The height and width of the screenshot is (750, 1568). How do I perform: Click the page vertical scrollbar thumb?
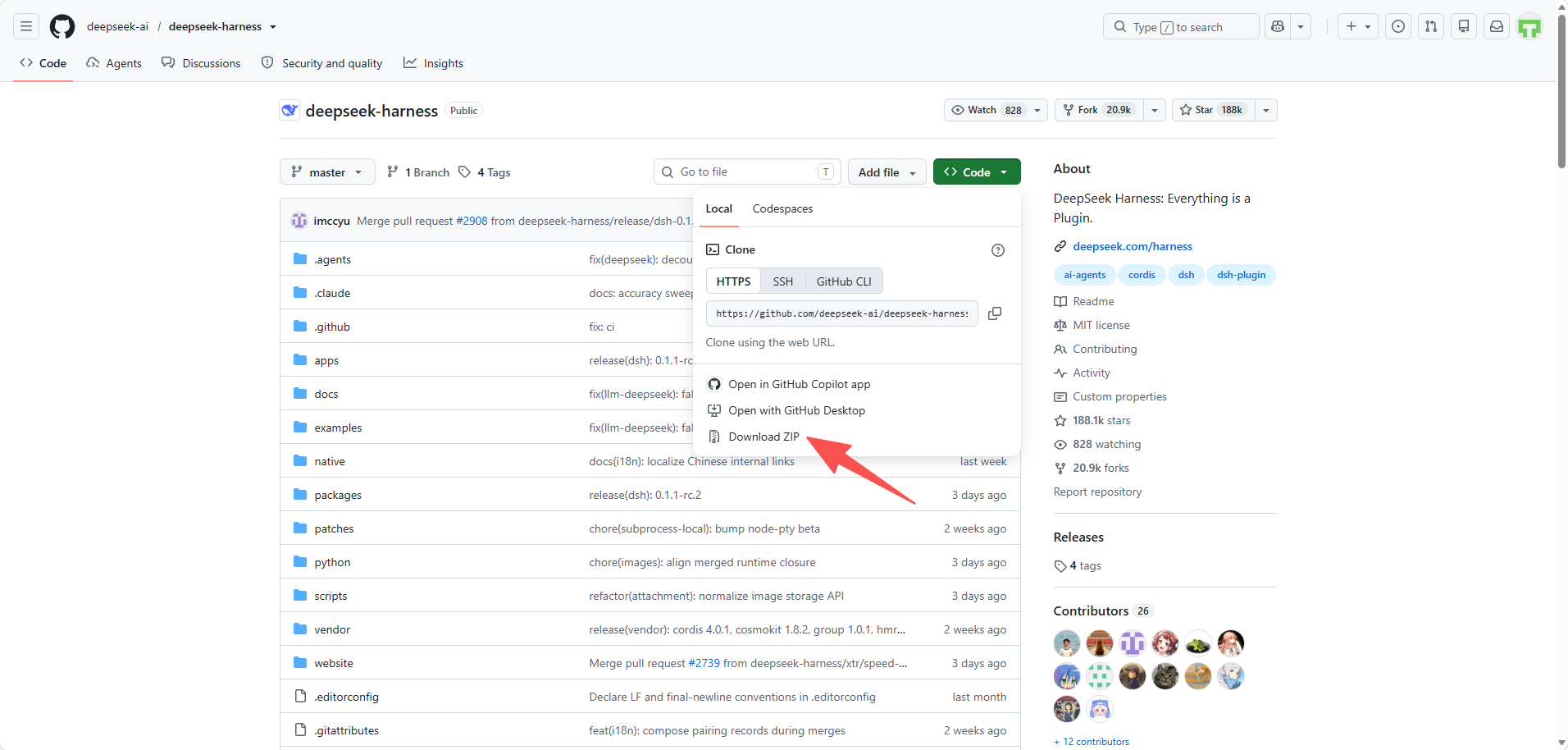click(x=1561, y=90)
